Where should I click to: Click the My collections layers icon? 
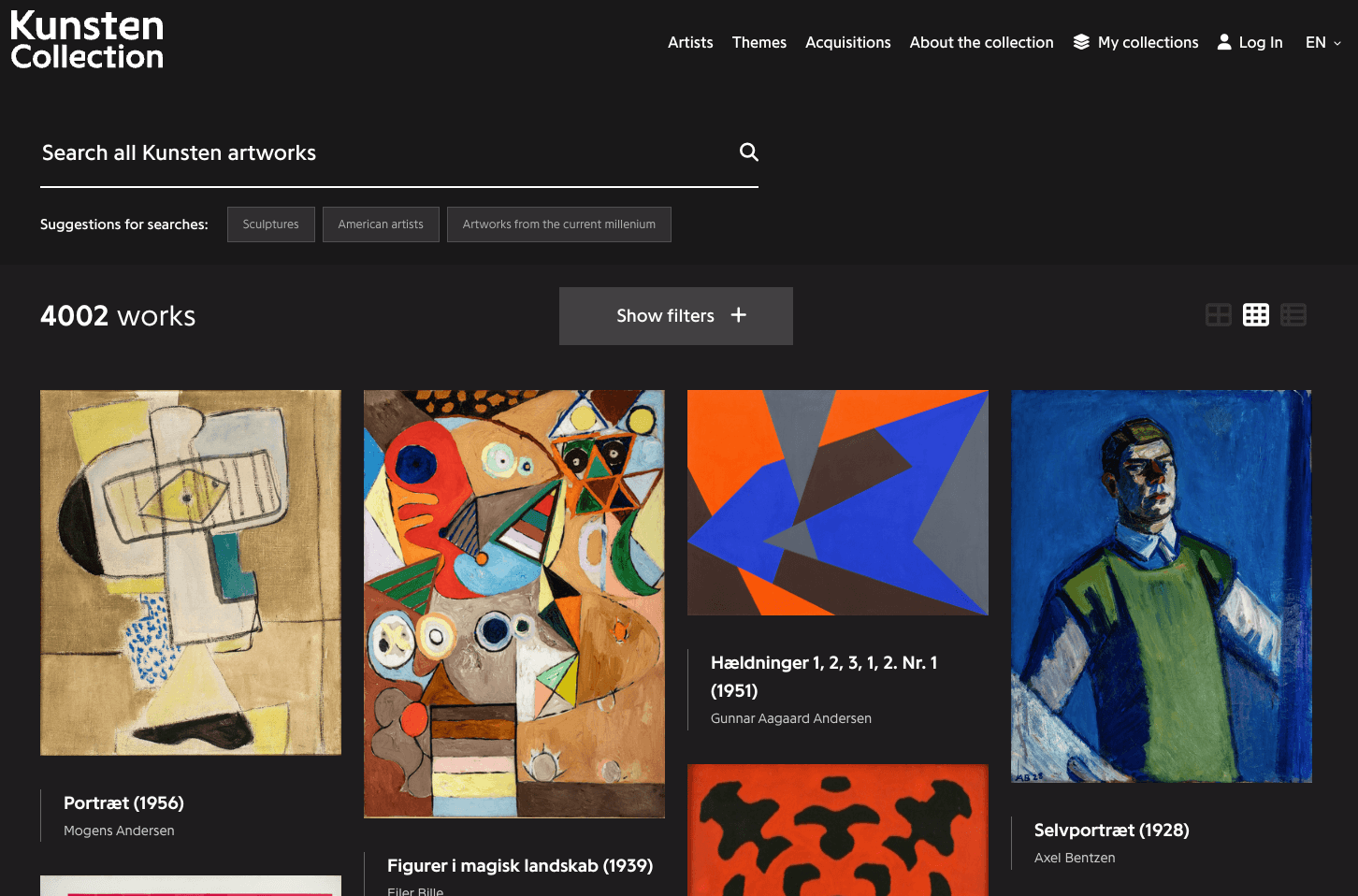coord(1081,42)
